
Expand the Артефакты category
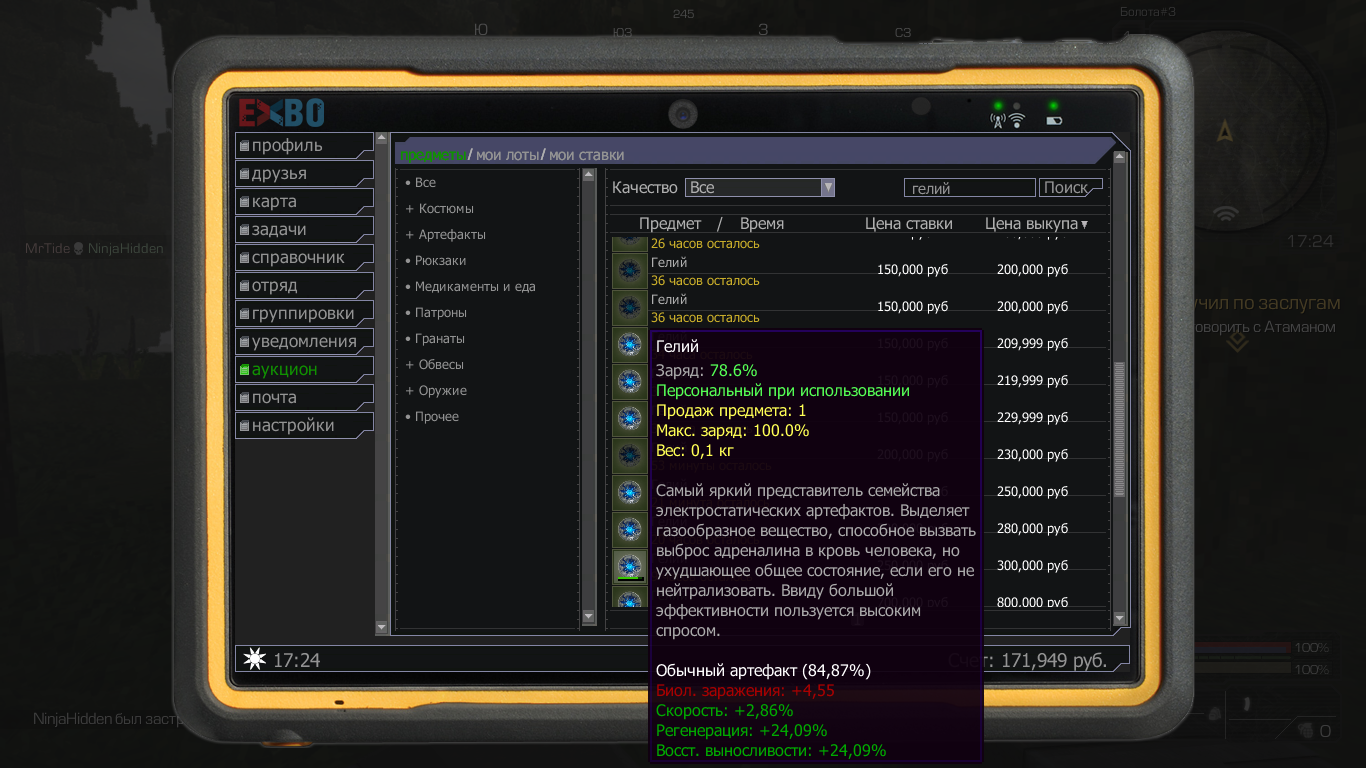click(445, 235)
